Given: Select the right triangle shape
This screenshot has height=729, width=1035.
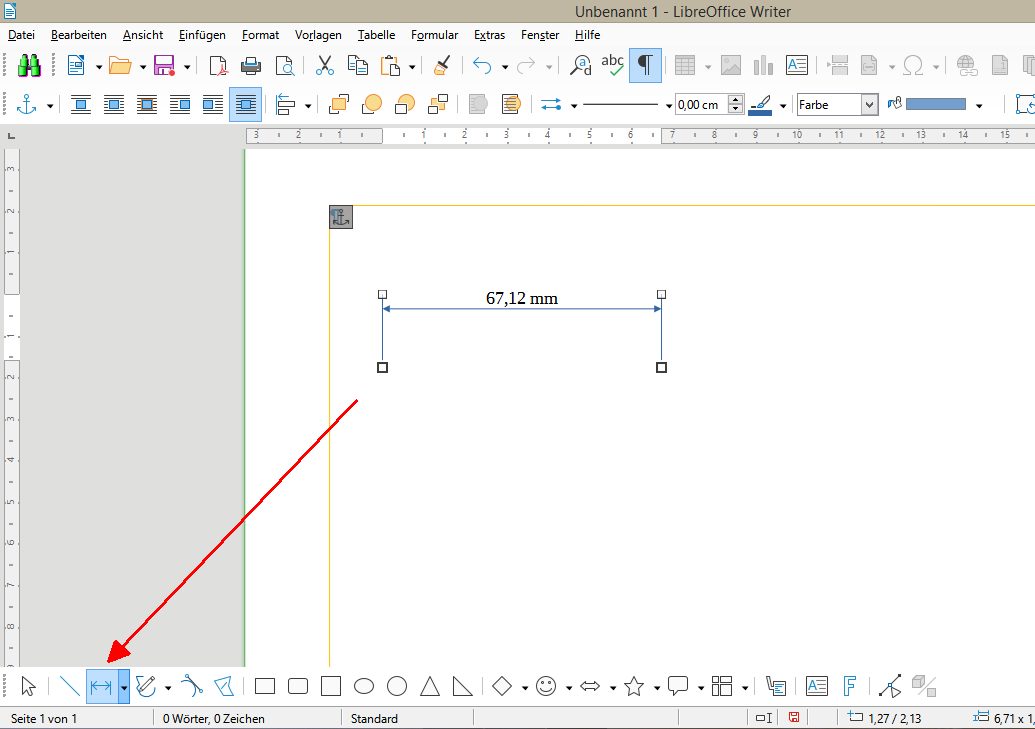Looking at the screenshot, I should 463,687.
